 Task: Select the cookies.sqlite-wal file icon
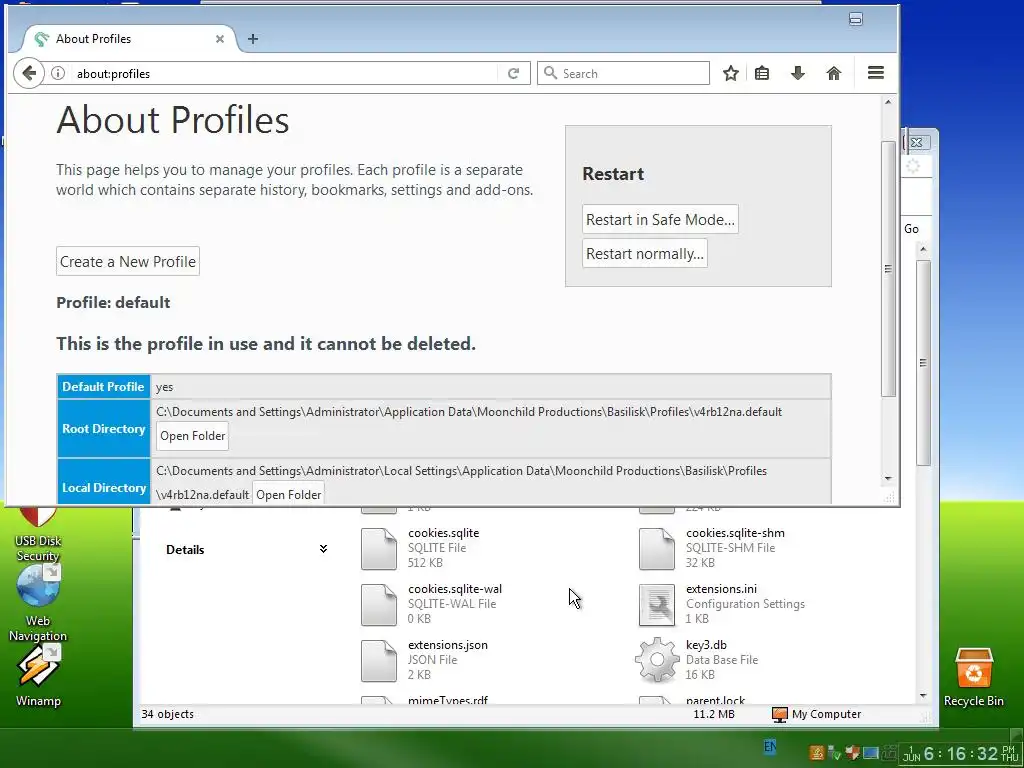click(x=379, y=605)
